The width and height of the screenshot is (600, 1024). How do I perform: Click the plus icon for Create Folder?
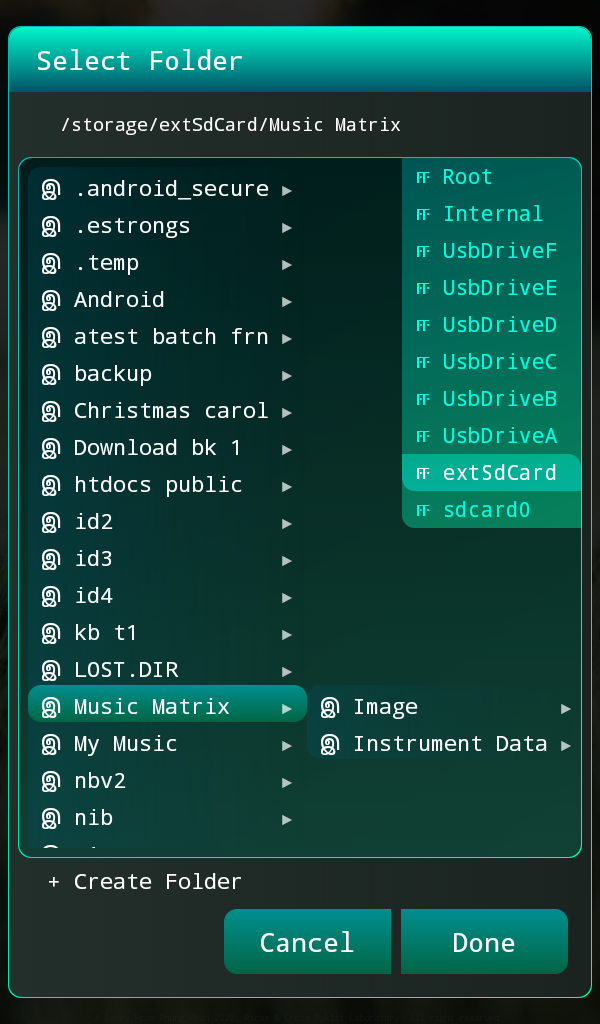coord(54,882)
